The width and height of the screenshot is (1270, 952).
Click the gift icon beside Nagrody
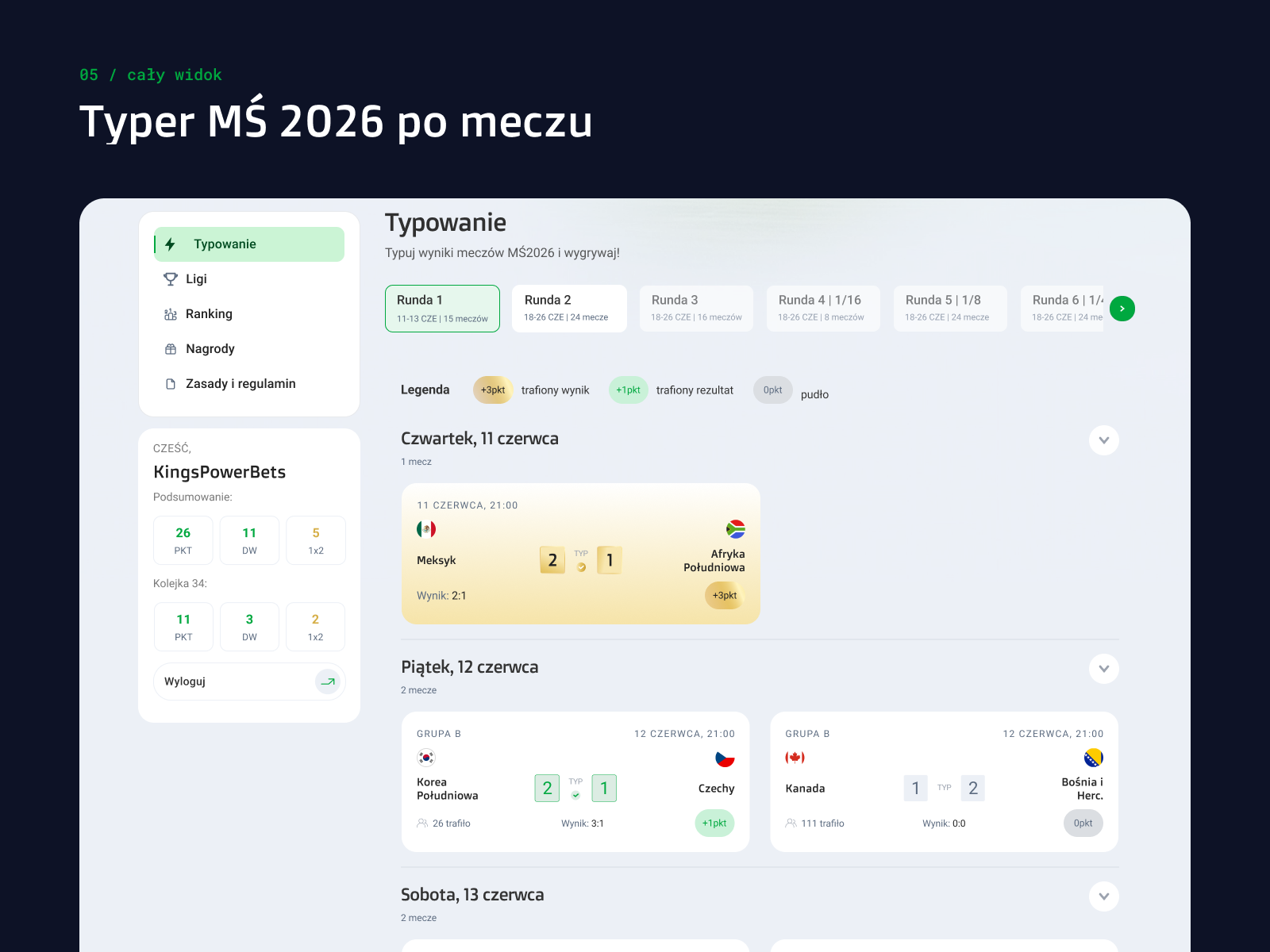[x=170, y=349]
